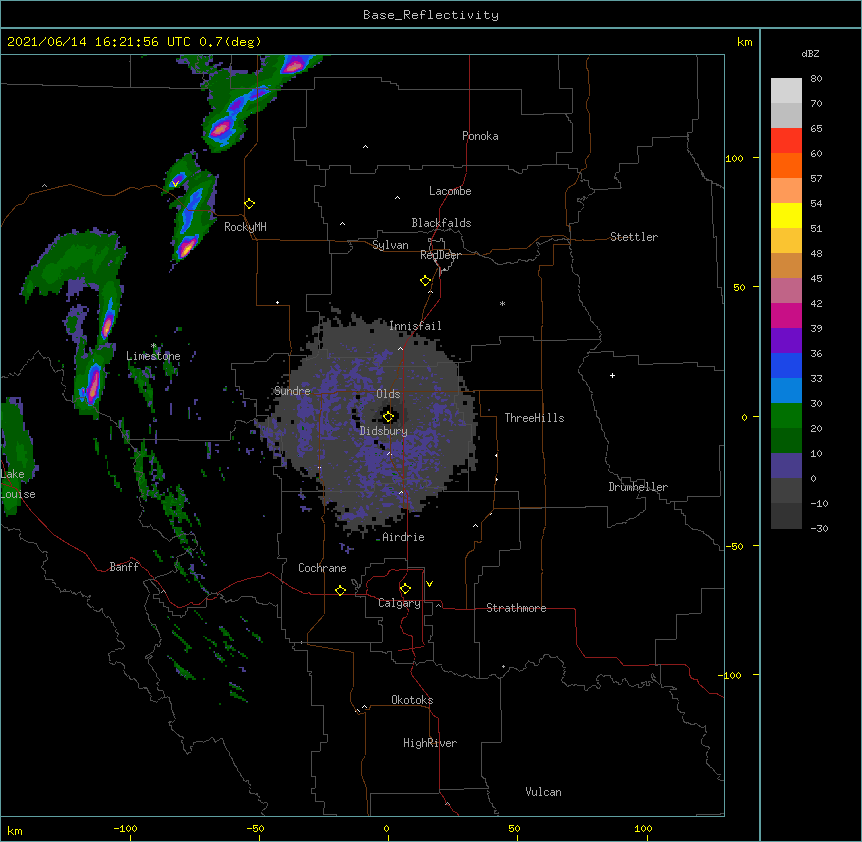
Task: Click the ThreeHills city label
Action: point(534,418)
